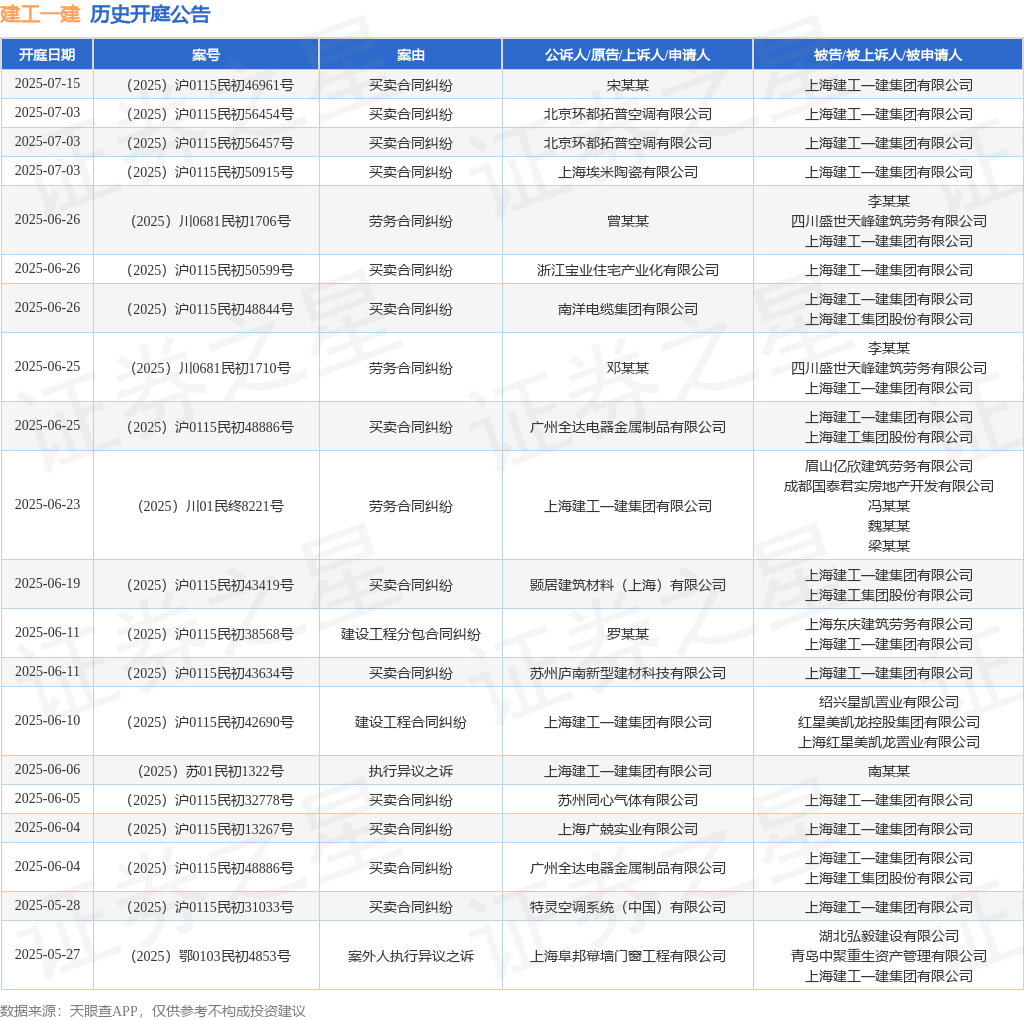This screenshot has width=1024, height=1020.
Task: Click plaintiff 宋某某
Action: [628, 86]
